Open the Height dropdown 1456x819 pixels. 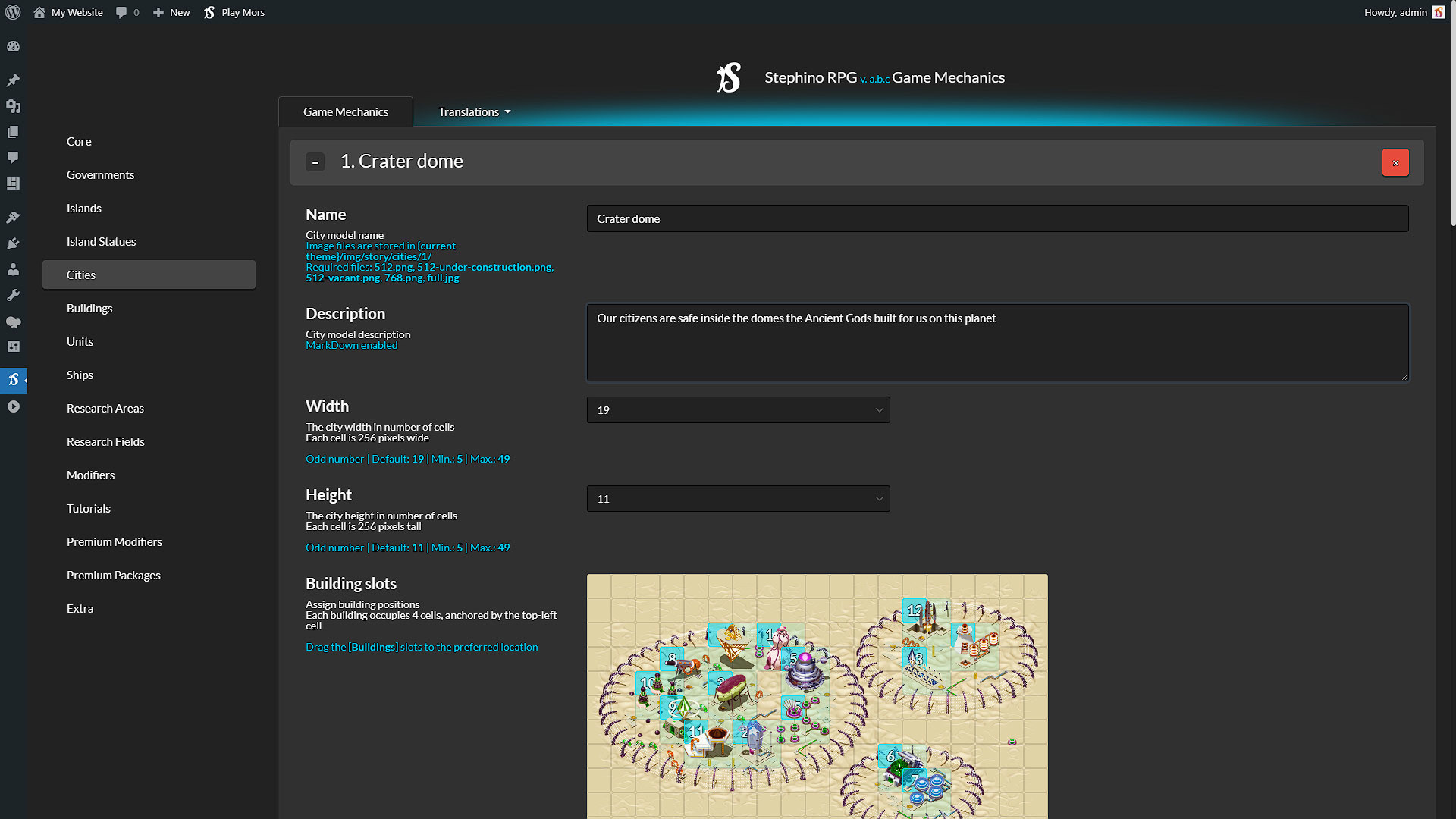pyautogui.click(x=738, y=499)
